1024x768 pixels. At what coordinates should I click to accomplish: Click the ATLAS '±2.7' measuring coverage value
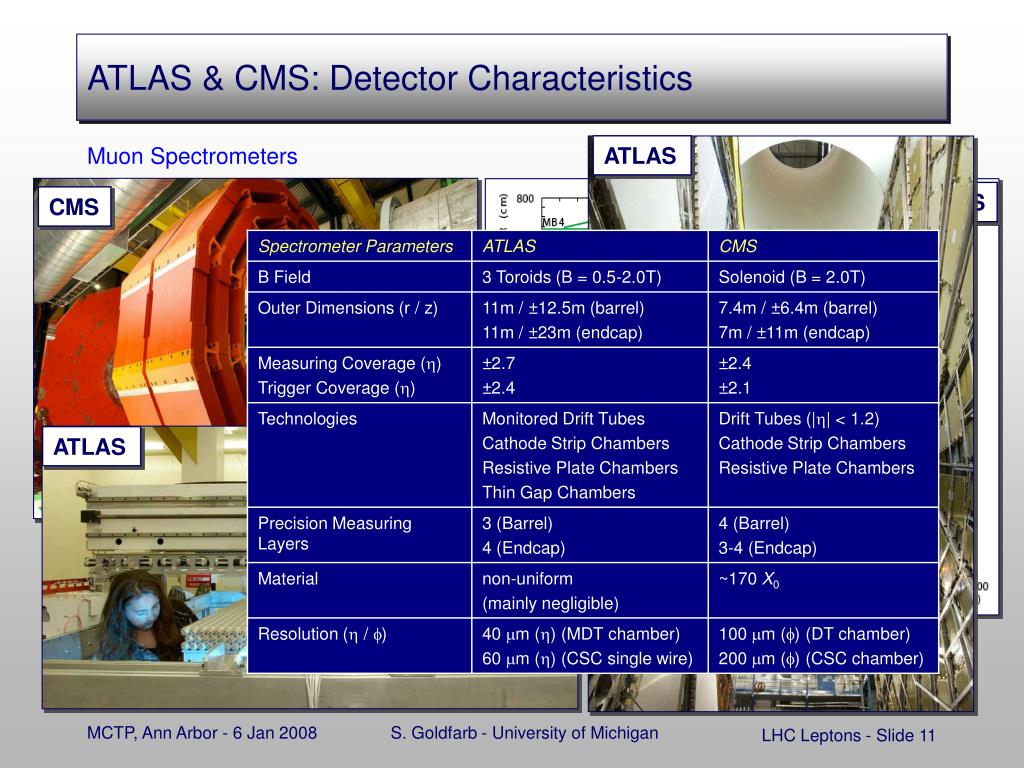[x=498, y=363]
